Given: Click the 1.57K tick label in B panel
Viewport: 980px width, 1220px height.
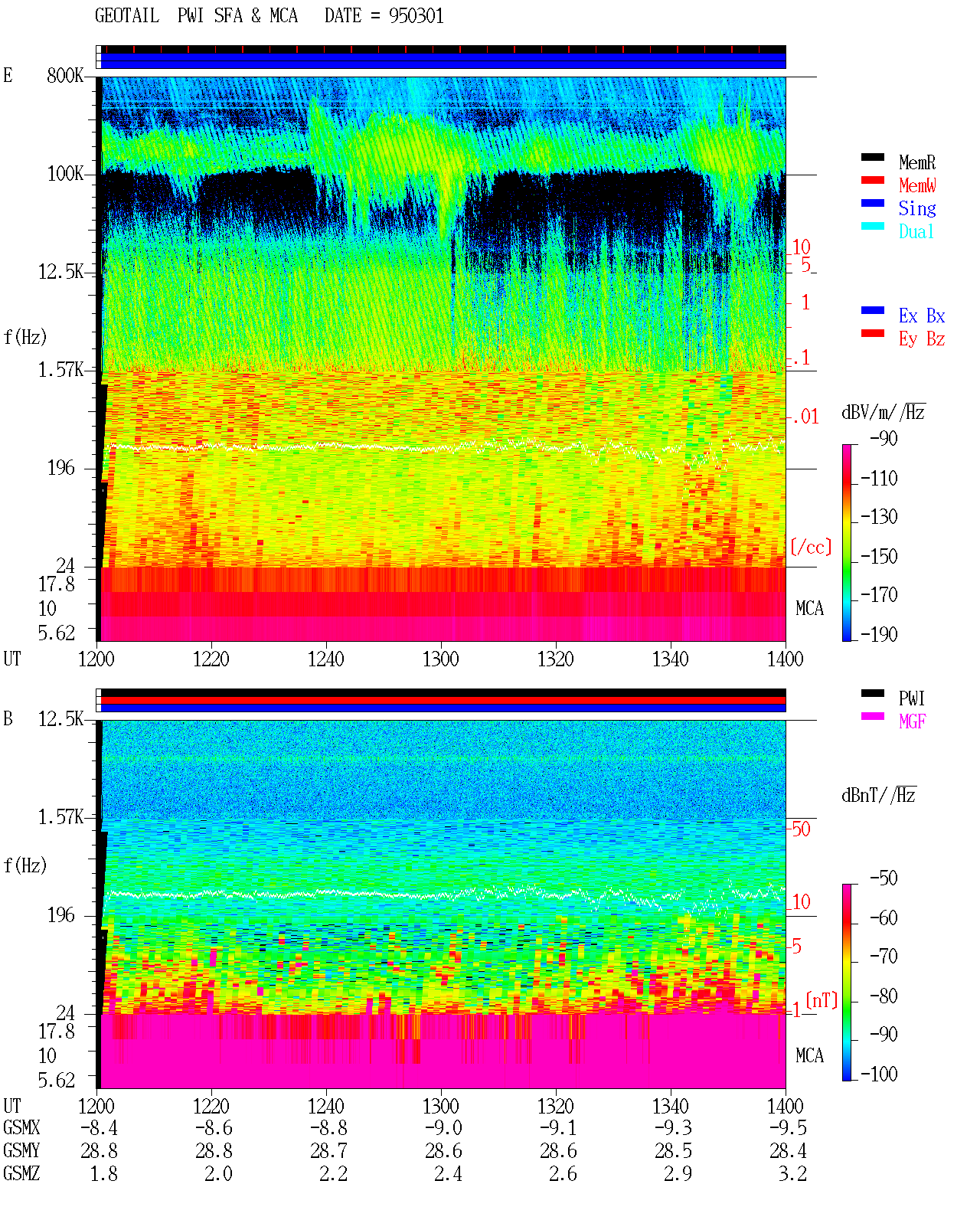Looking at the screenshot, I should (61, 817).
